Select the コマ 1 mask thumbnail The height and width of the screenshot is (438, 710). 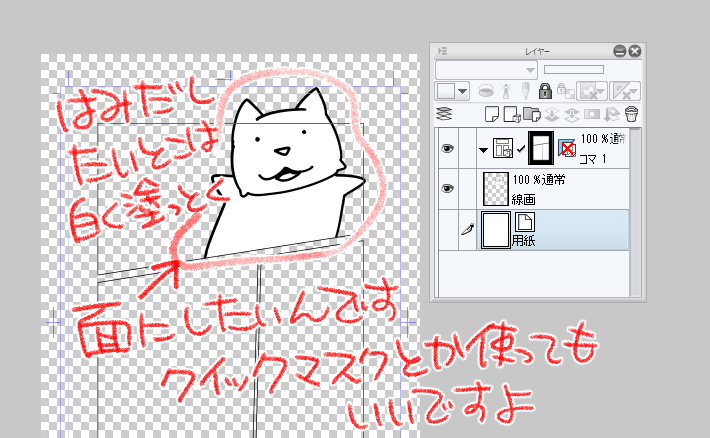point(541,148)
